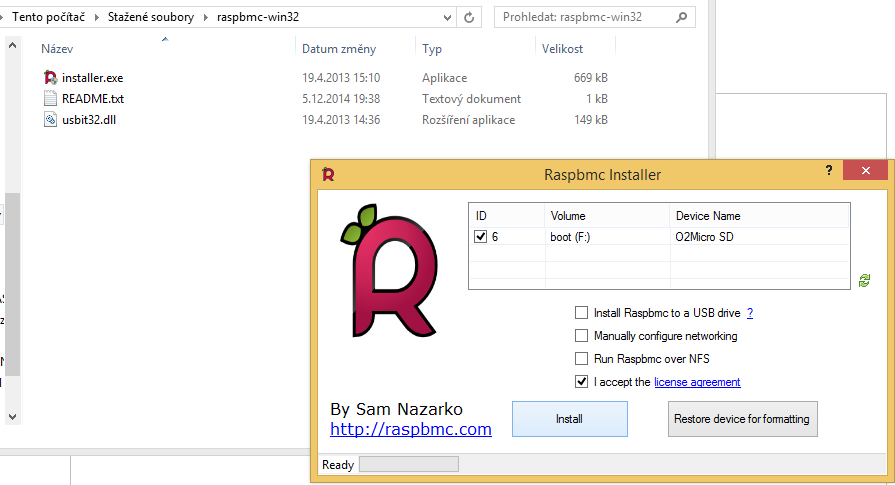The width and height of the screenshot is (895, 485).
Task: Click the Rozšíření aplikace type cell
Action: [469, 120]
